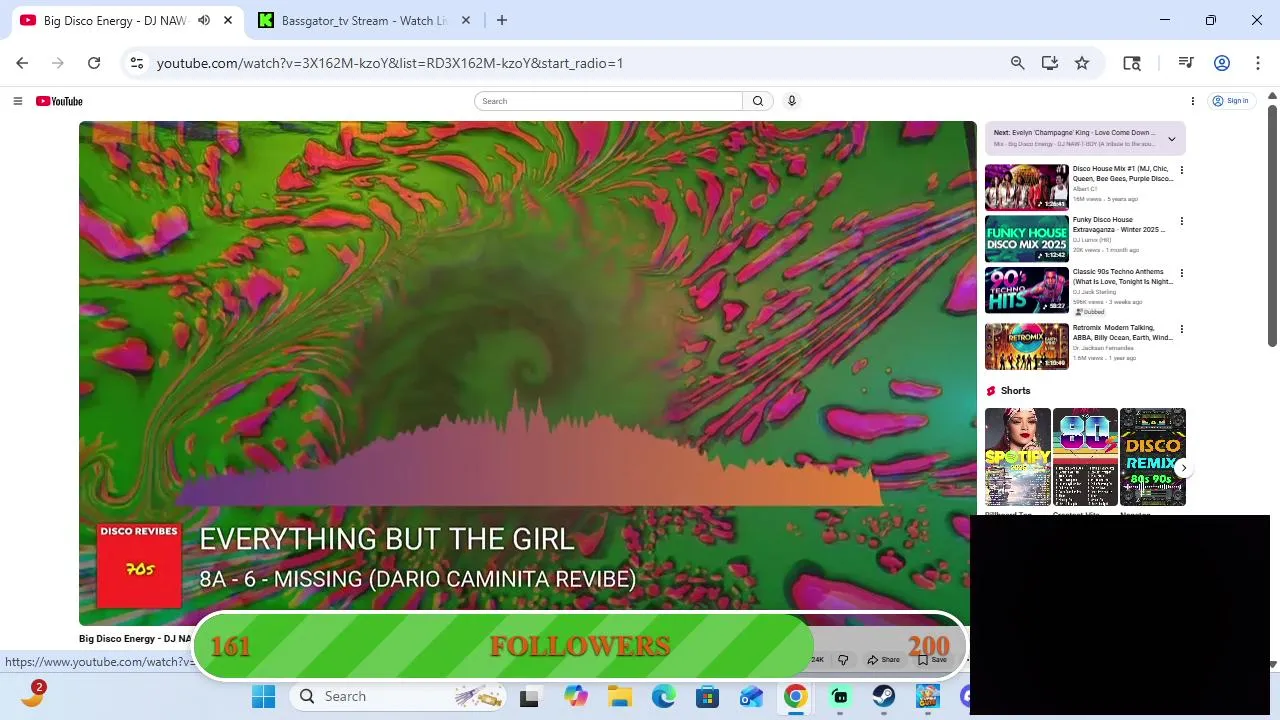1280x720 pixels.
Task: Close the Big Disco Energy tab
Action: (x=228, y=20)
